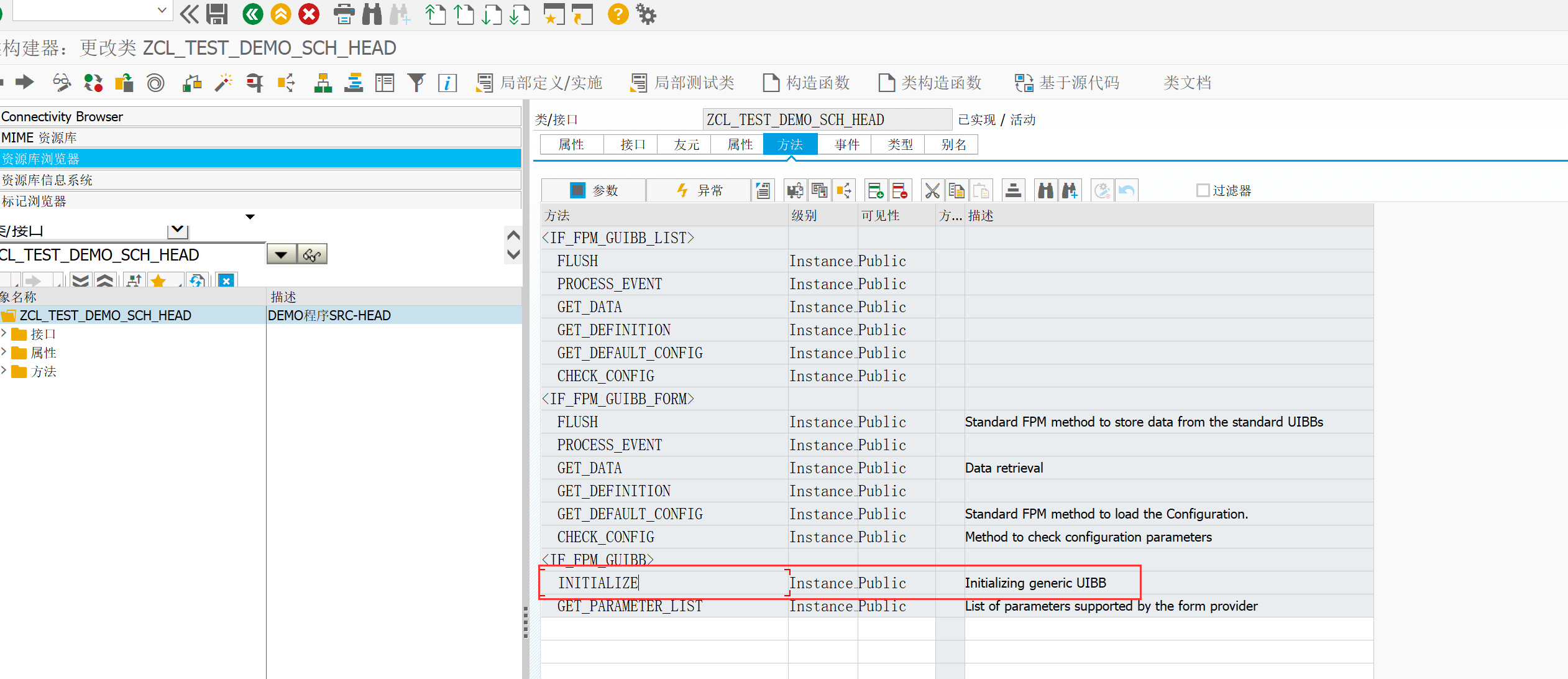1568x679 pixels.
Task: Expand the 接口 folder in tree
Action: click(x=4, y=334)
